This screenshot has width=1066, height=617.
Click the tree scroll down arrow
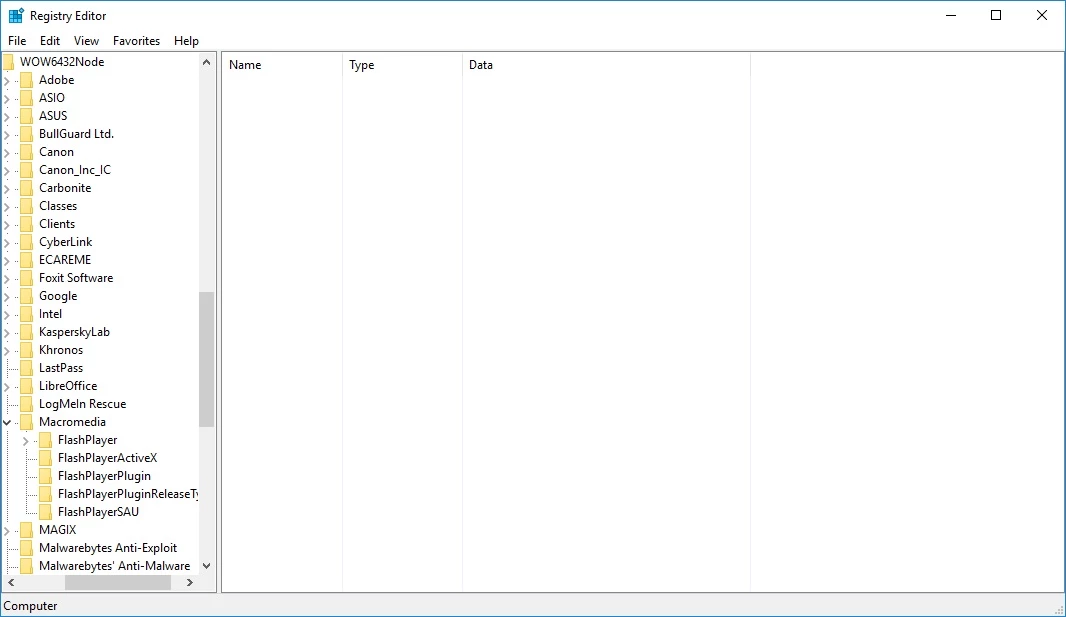click(207, 566)
